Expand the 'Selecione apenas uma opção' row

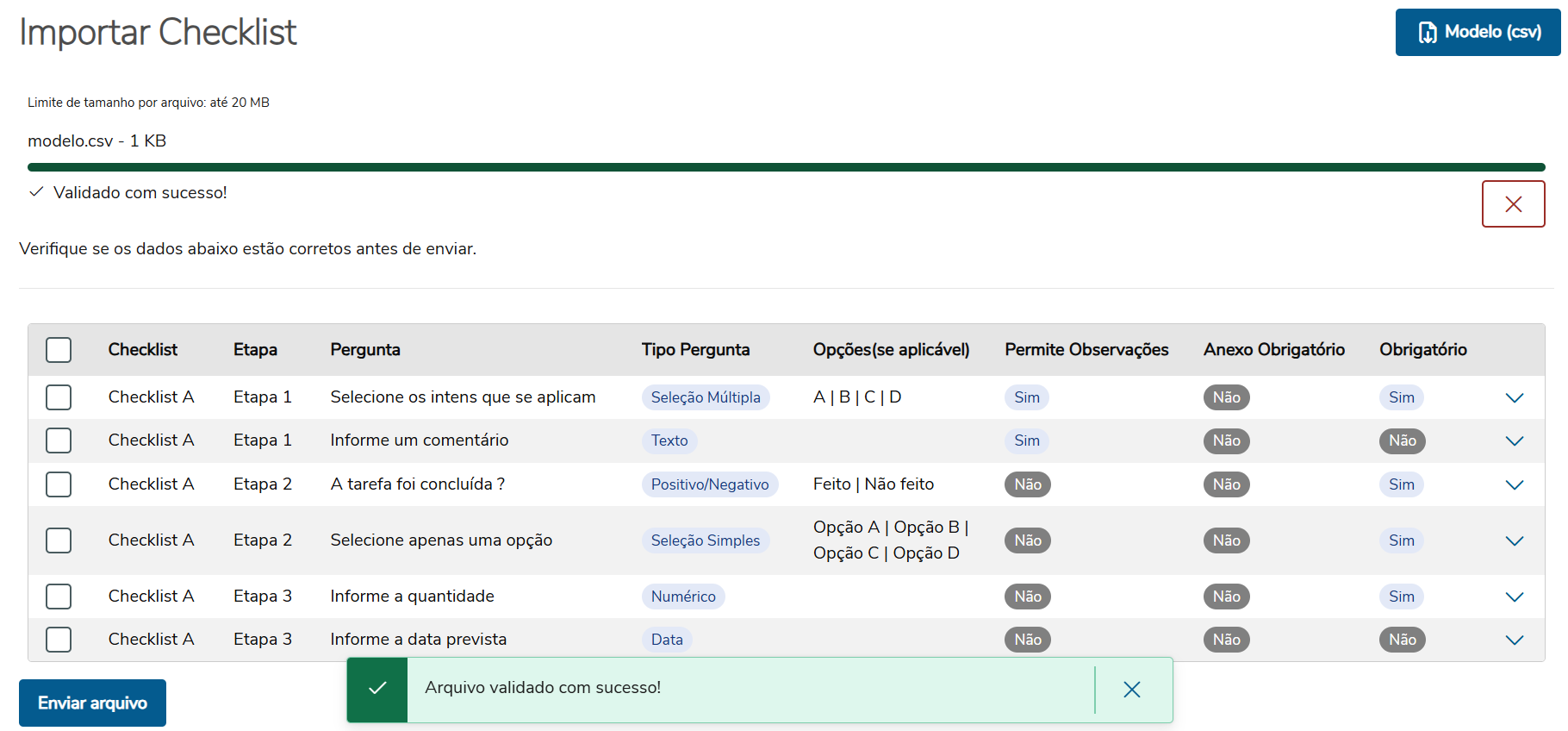1514,540
